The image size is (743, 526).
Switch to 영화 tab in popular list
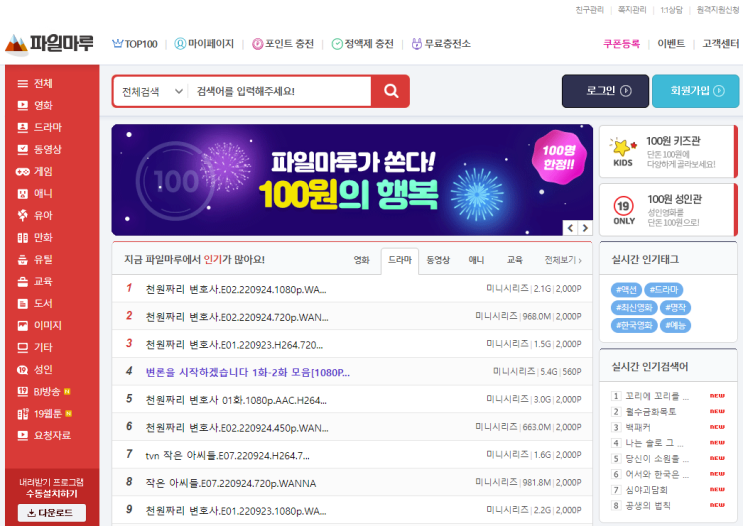coord(362,260)
